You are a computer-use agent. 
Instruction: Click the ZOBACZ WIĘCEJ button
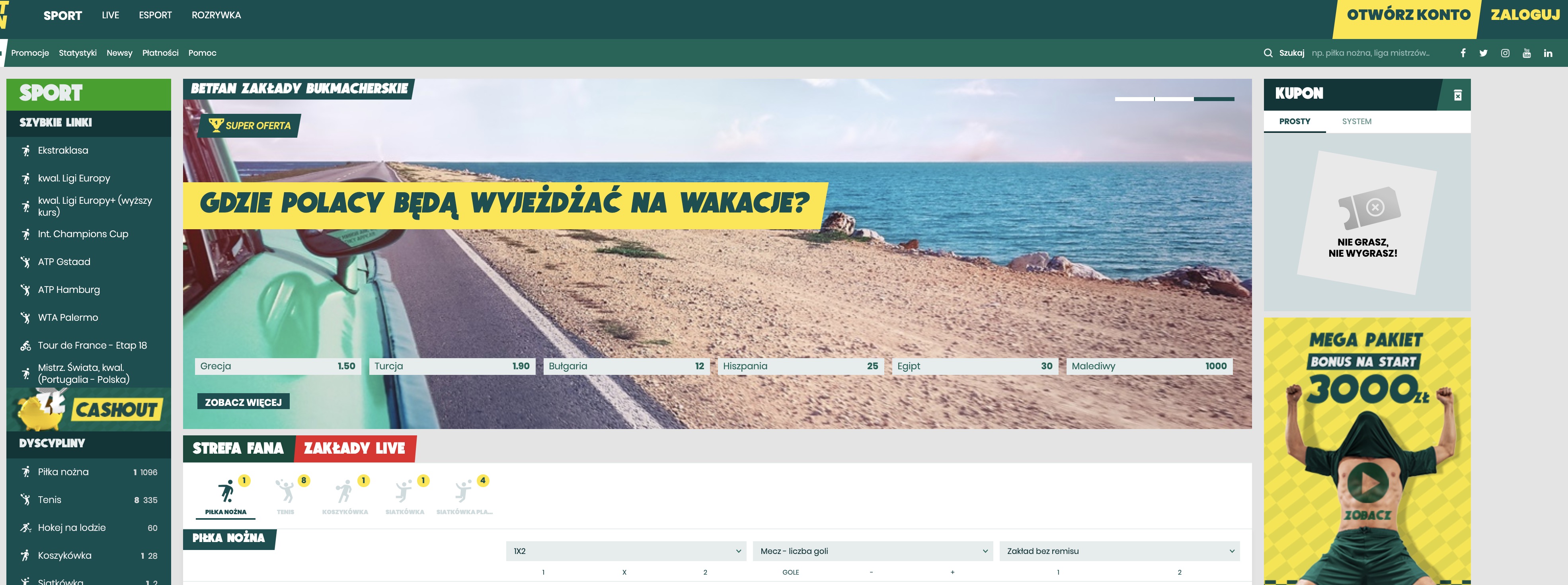pyautogui.click(x=243, y=402)
